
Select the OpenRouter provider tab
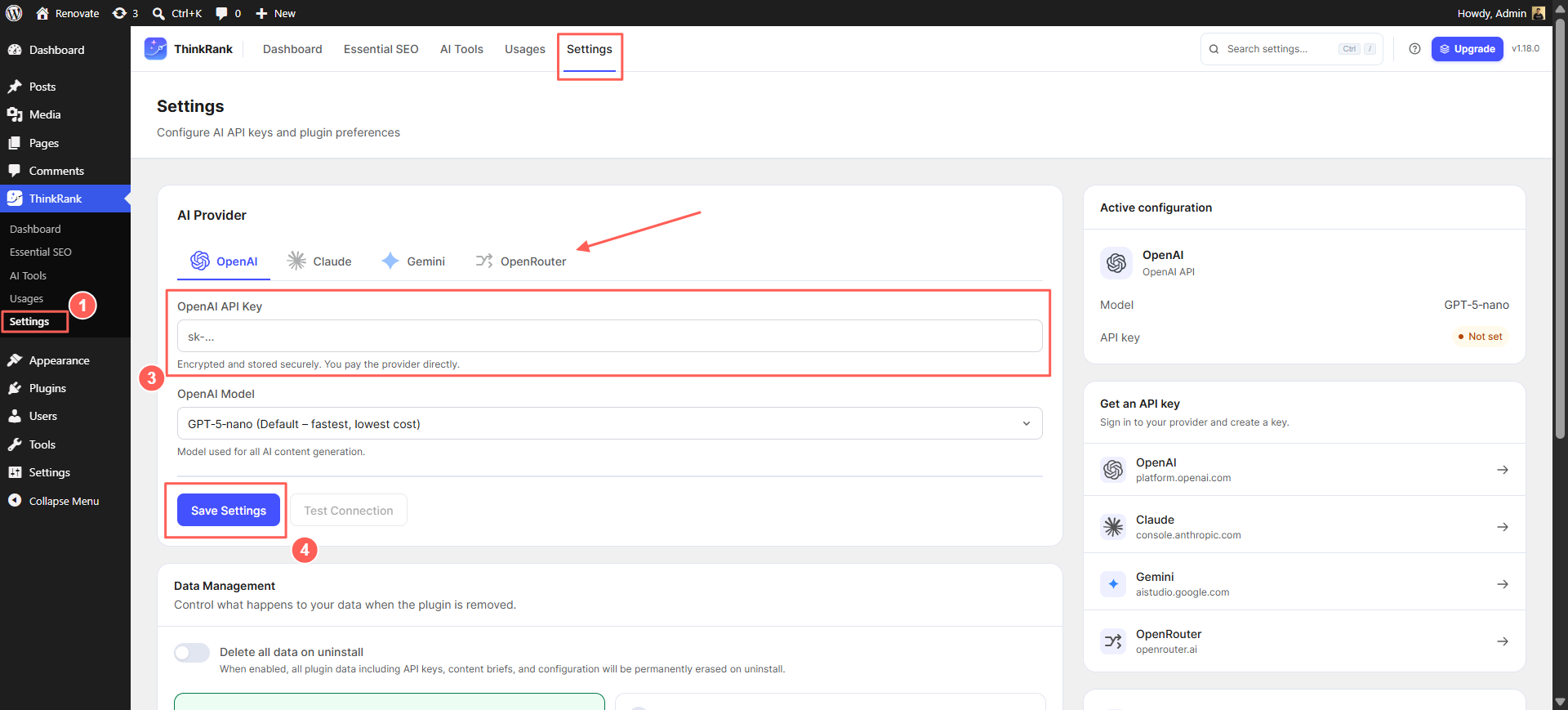coord(521,261)
